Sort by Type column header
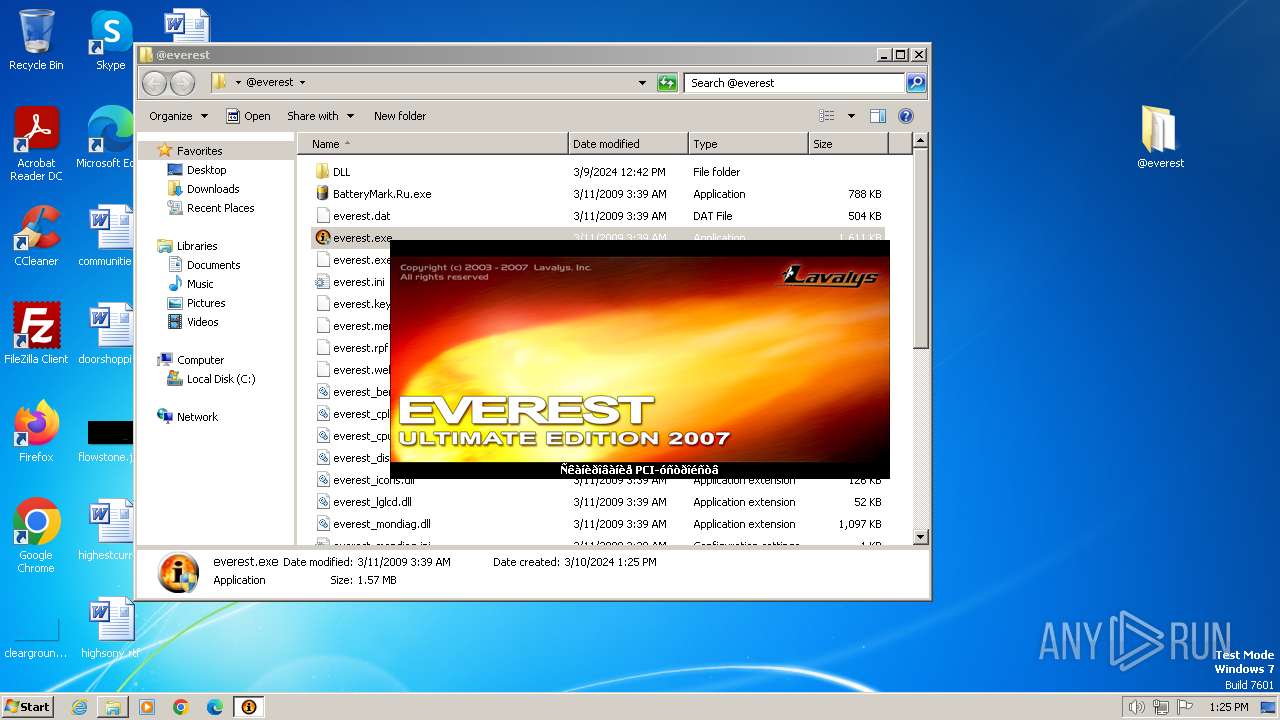 (748, 144)
